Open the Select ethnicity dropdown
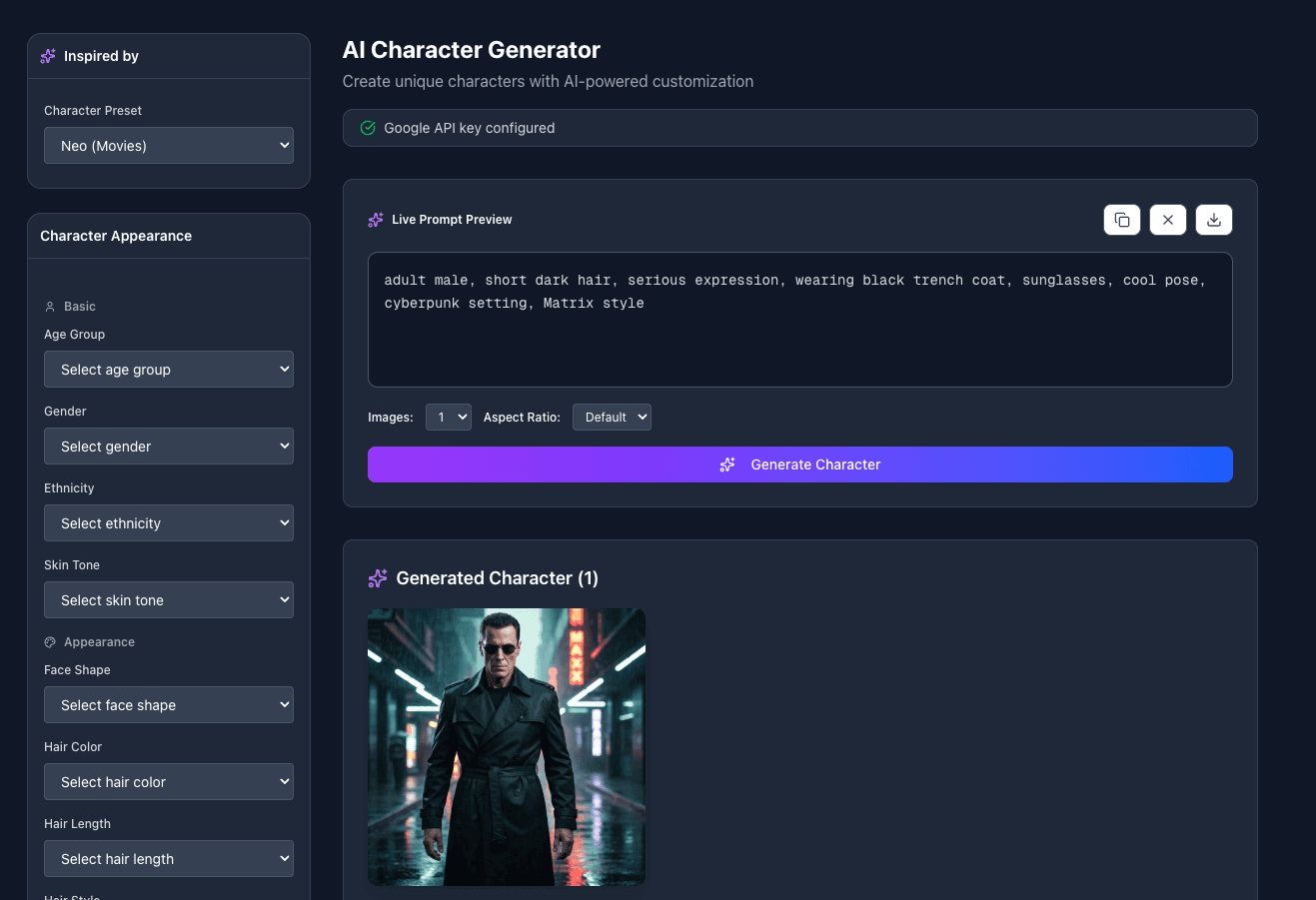The width and height of the screenshot is (1316, 900). [x=169, y=523]
